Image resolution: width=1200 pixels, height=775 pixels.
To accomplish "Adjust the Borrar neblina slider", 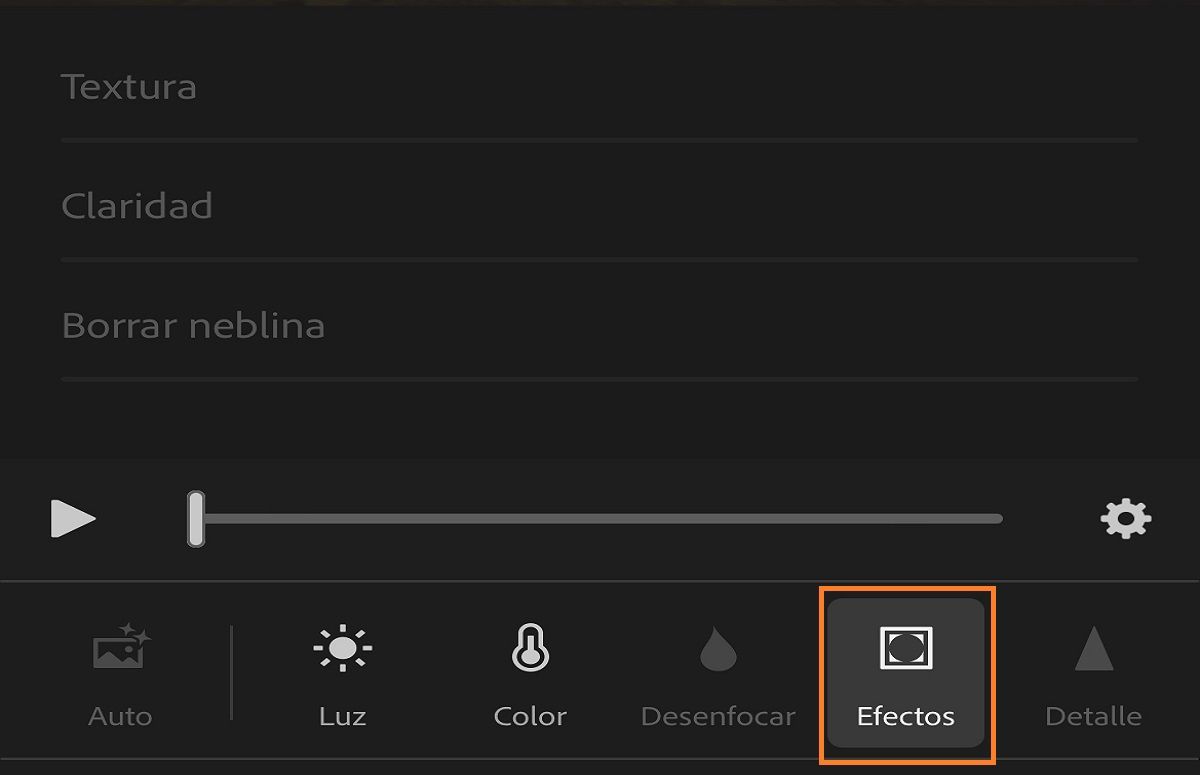I will [600, 377].
